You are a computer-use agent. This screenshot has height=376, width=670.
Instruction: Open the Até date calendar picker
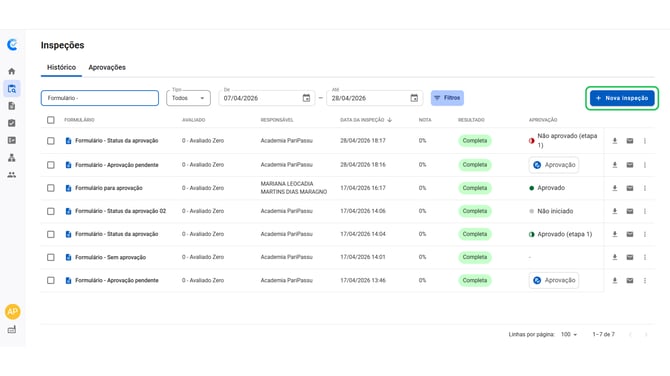coord(414,98)
